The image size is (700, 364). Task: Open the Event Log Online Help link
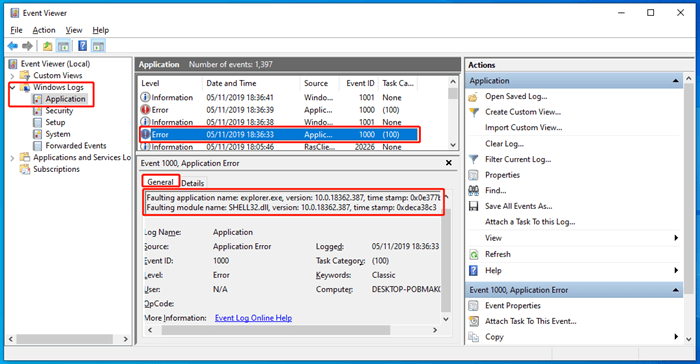pos(253,318)
